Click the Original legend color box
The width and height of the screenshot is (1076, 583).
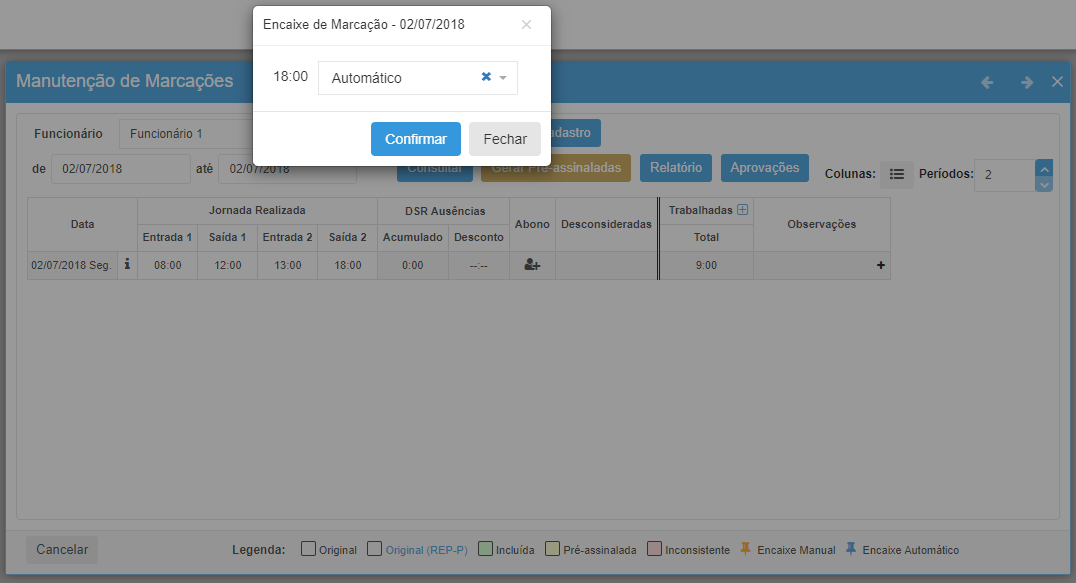click(x=308, y=549)
